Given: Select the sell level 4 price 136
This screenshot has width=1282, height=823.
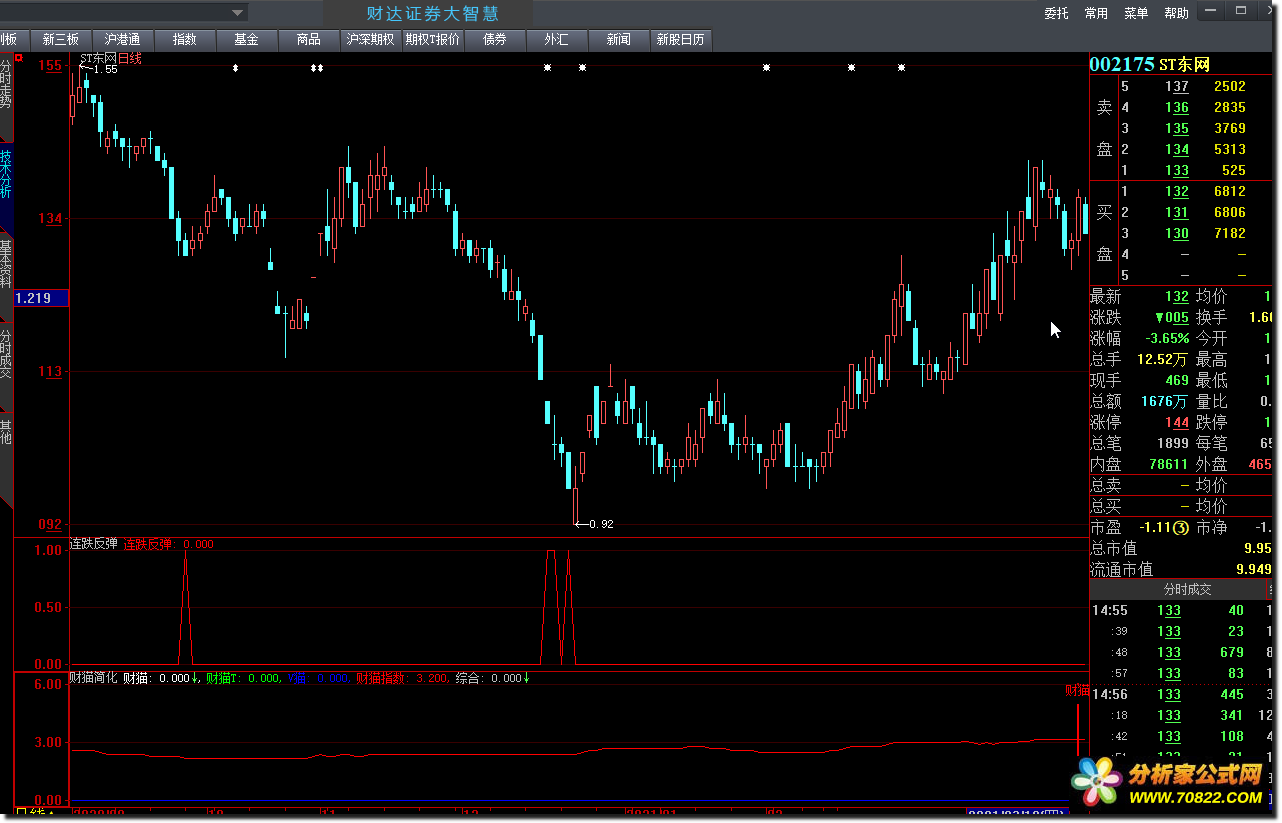Looking at the screenshot, I should coord(1176,108).
